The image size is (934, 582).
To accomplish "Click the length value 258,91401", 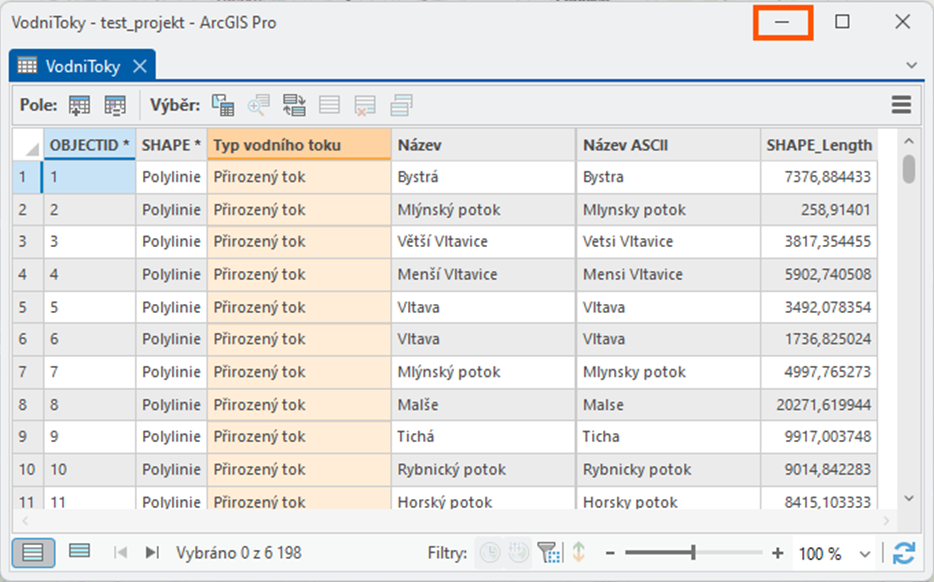I will pyautogui.click(x=819, y=210).
